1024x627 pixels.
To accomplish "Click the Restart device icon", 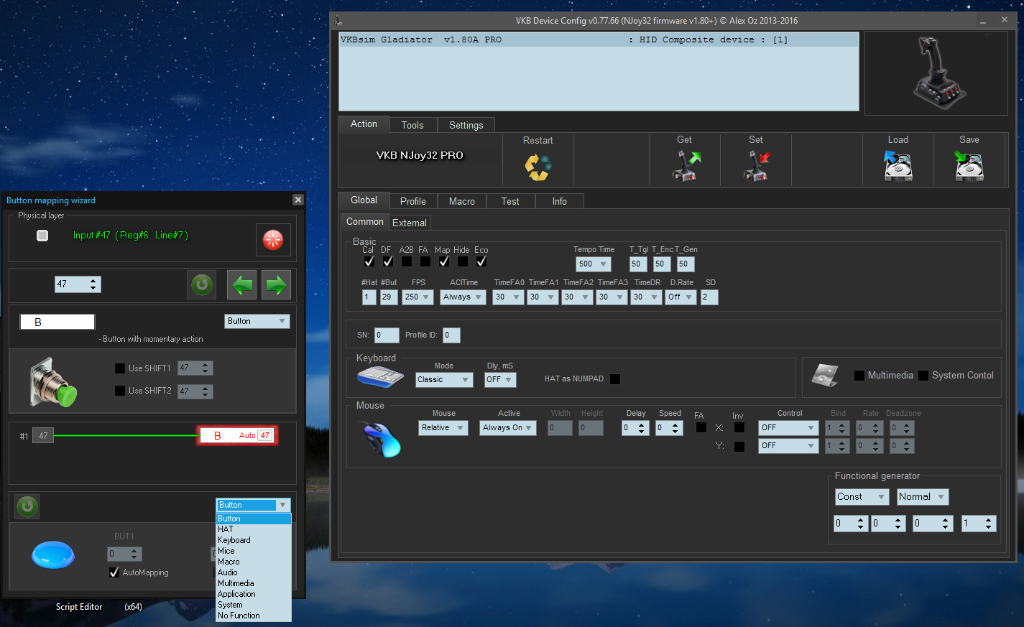I will pyautogui.click(x=538, y=167).
